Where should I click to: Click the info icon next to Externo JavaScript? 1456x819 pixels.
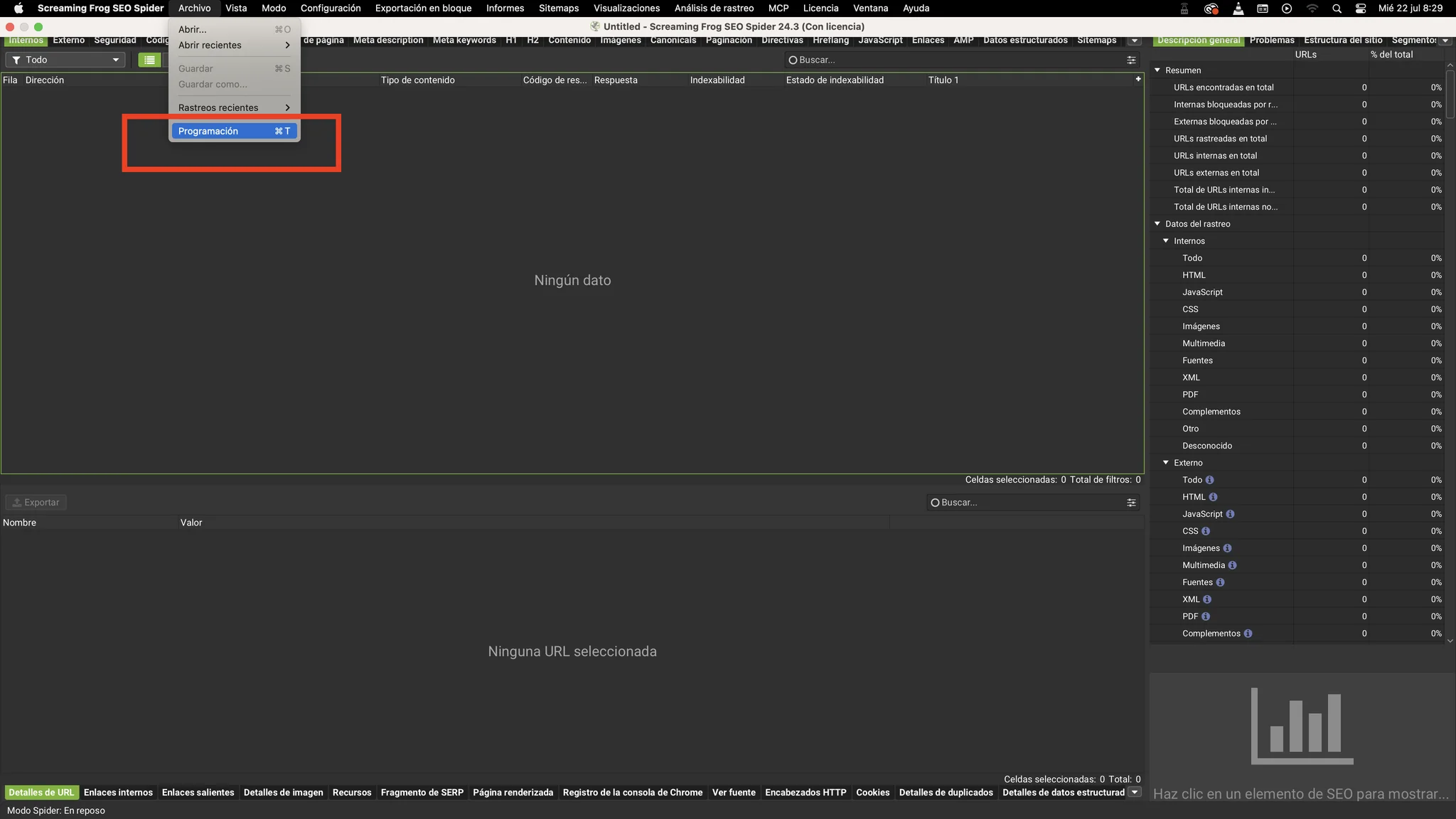[1230, 514]
